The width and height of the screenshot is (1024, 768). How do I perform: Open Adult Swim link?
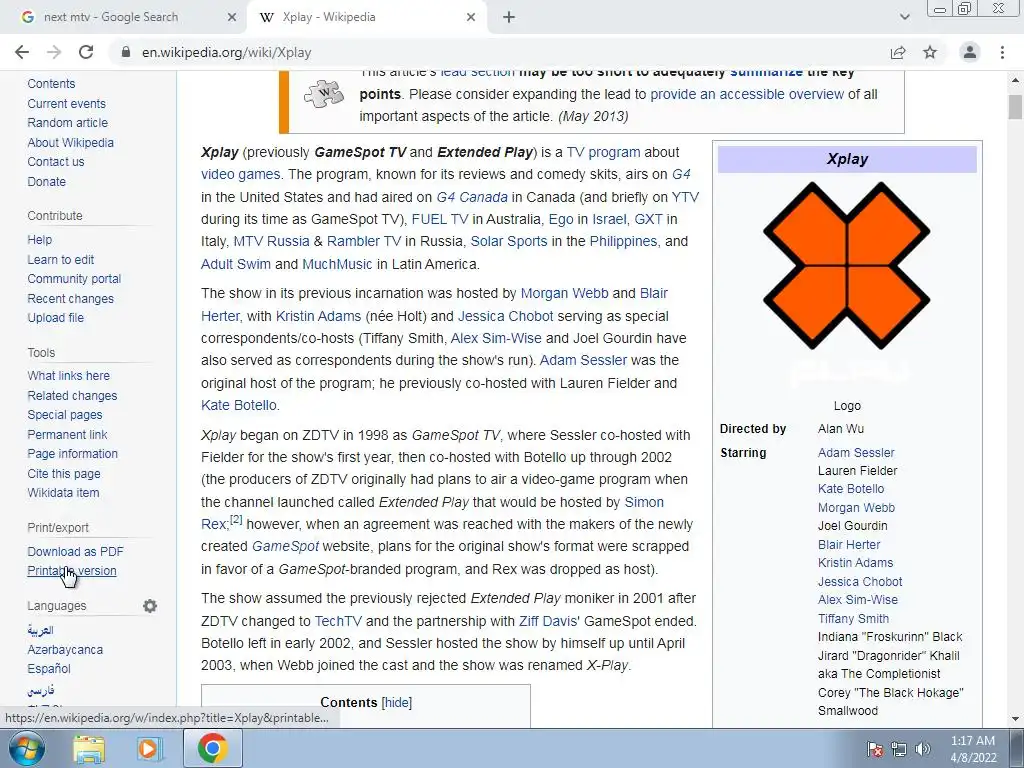tap(236, 264)
